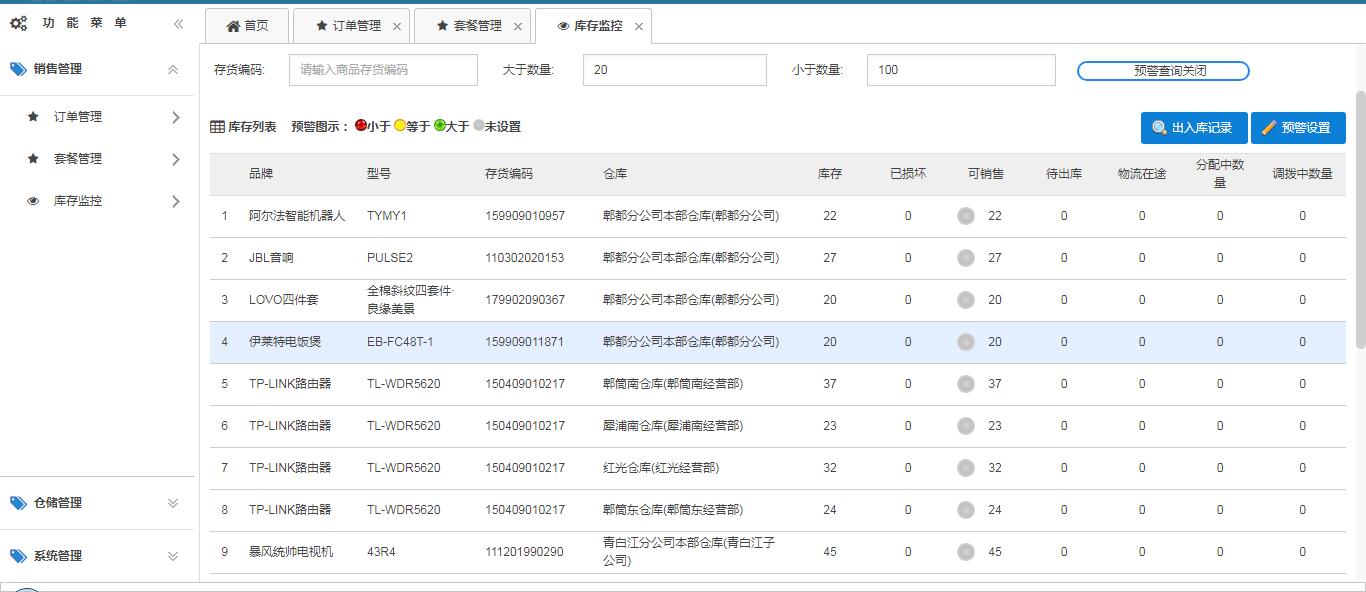
Task: Close the 套餐管理 tab
Action: point(518,27)
